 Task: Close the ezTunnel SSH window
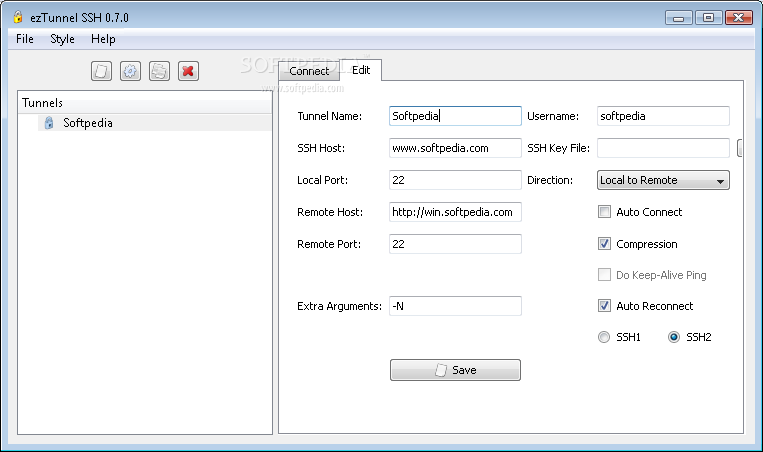click(x=739, y=18)
